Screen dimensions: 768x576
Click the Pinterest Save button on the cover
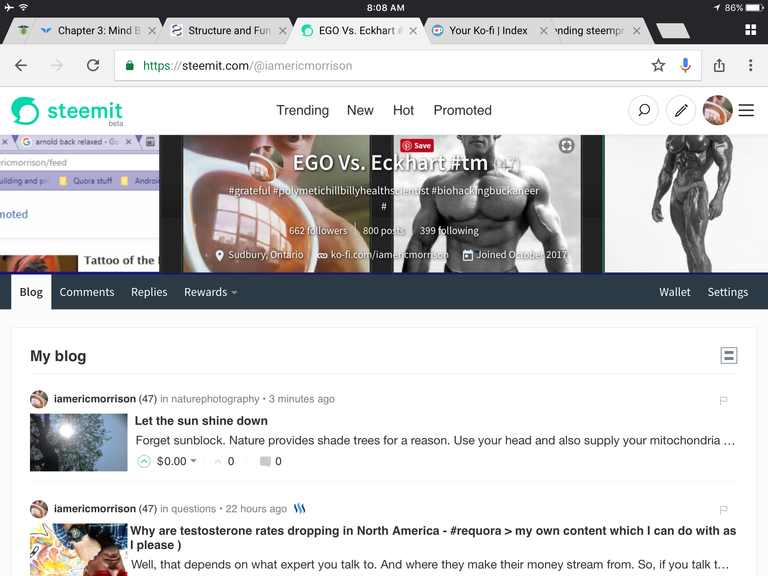[x=417, y=145]
